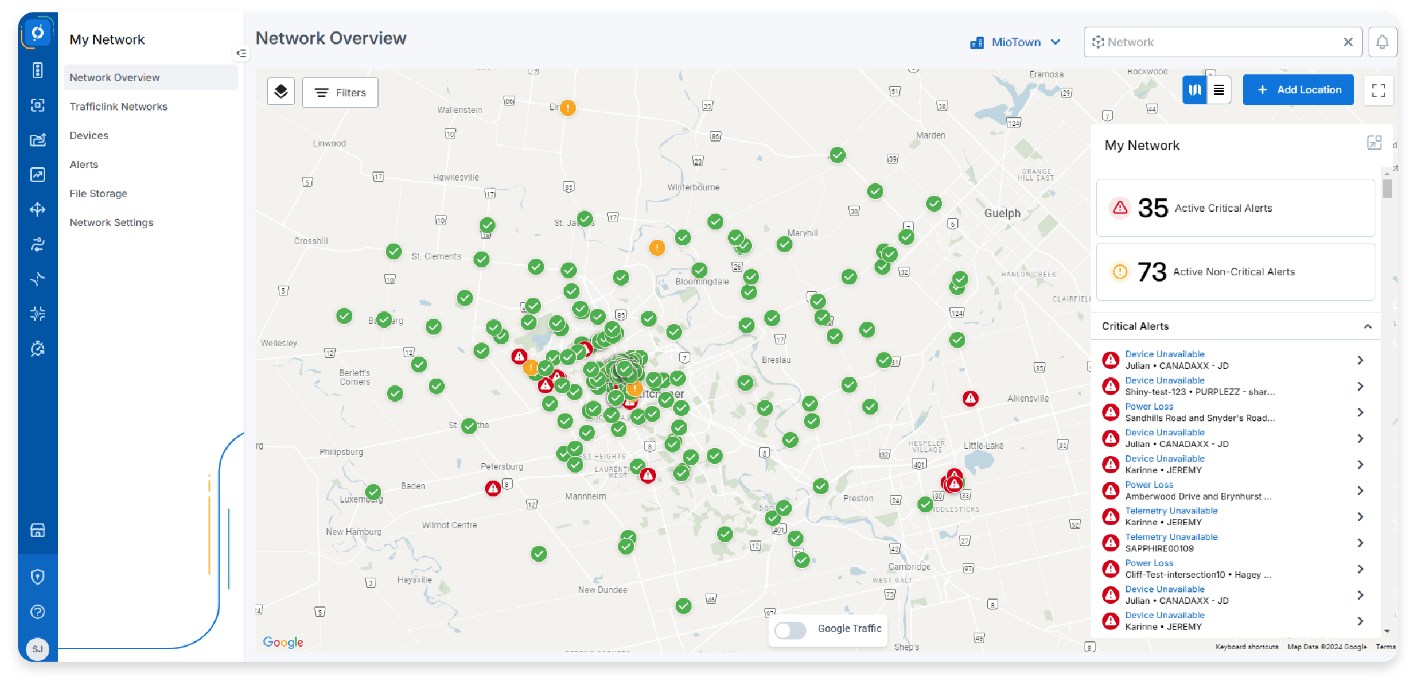Open the help question mark icon
Viewport: 1416px width, 686px height.
(x=38, y=612)
